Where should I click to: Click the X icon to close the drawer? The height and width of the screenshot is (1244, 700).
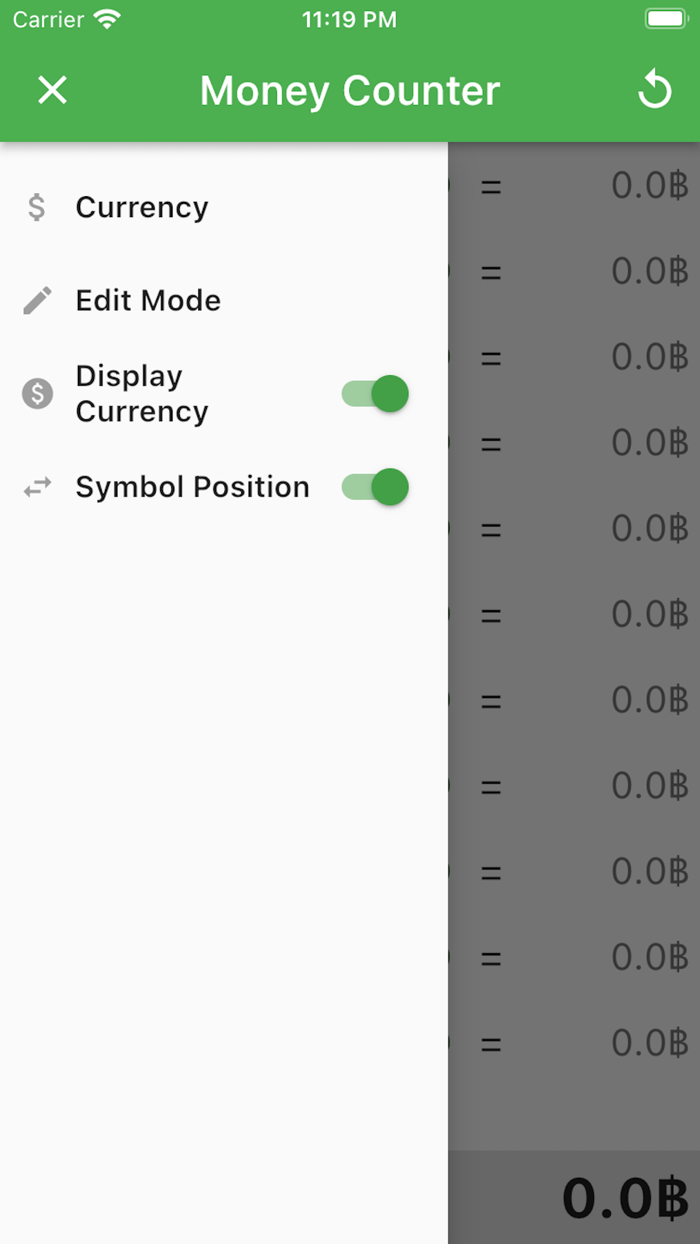tap(52, 89)
